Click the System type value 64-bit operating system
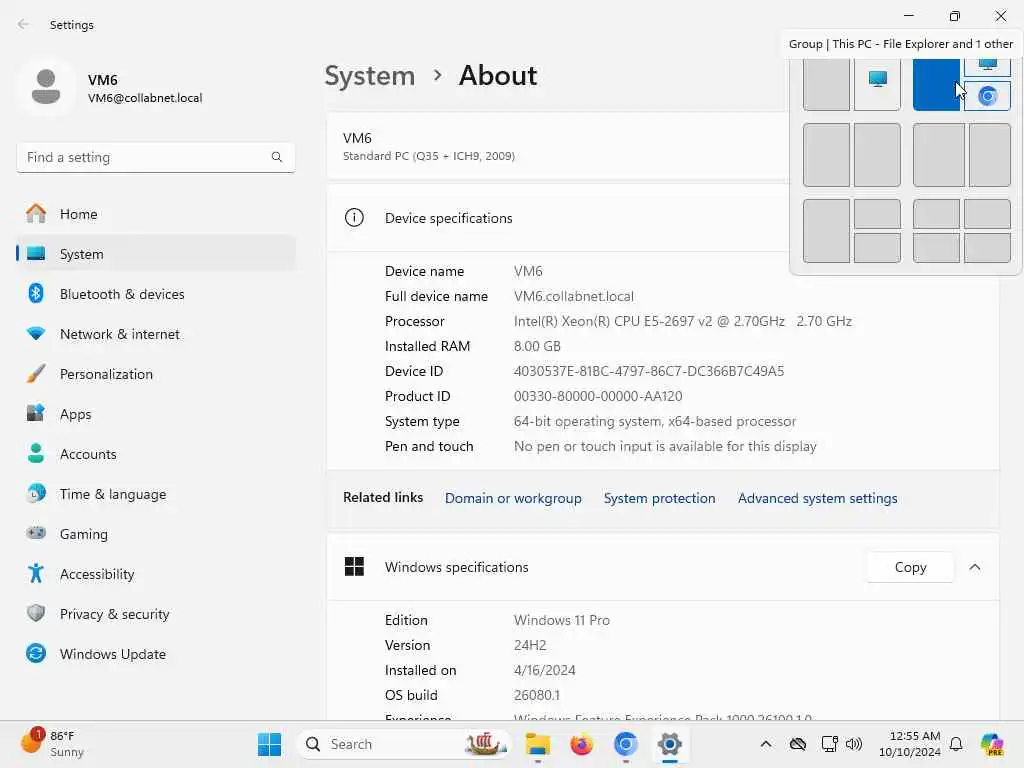The width and height of the screenshot is (1024, 768). pos(654,422)
